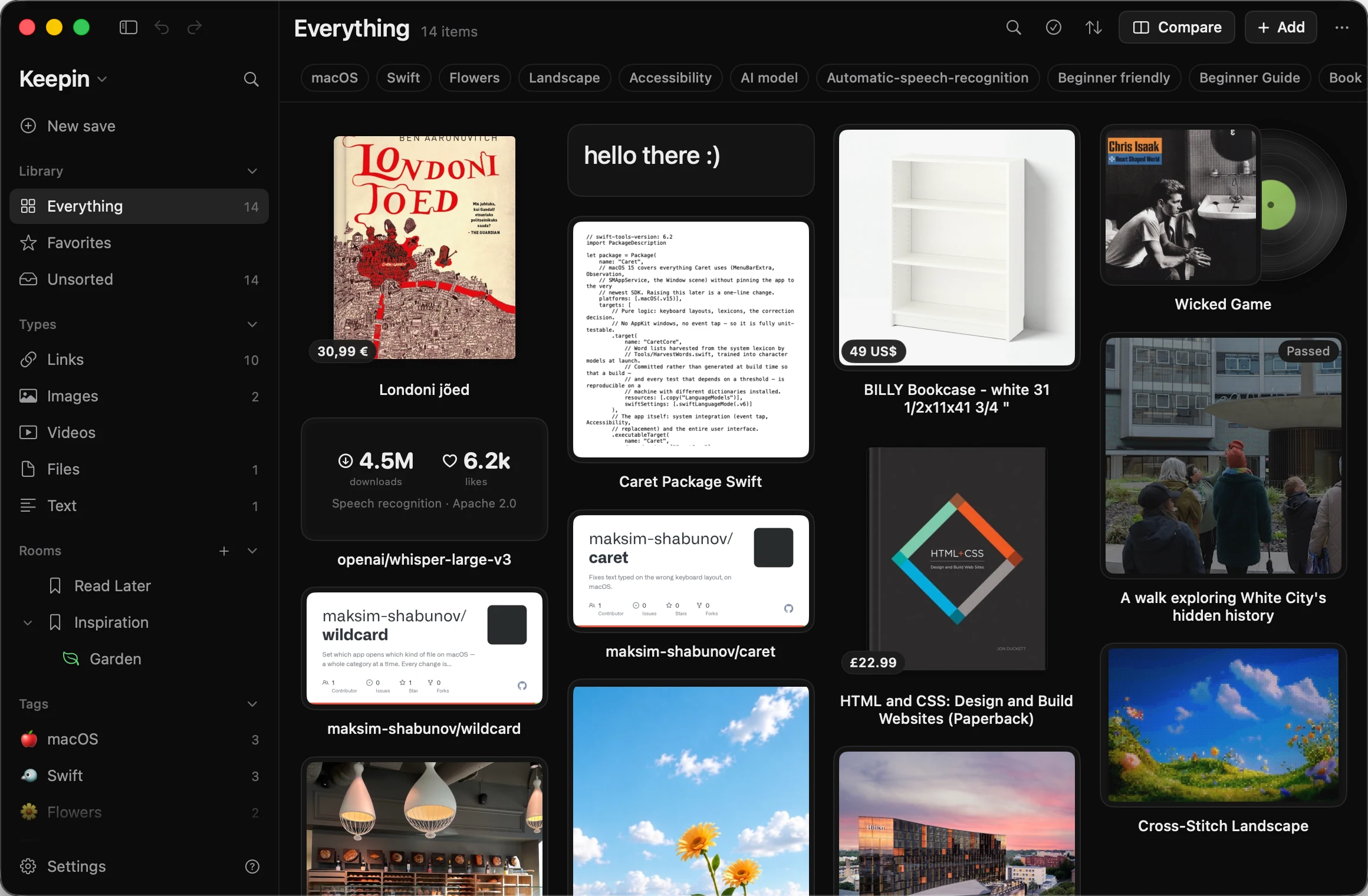
Task: Filter by Images type
Action: pyautogui.click(x=139, y=396)
